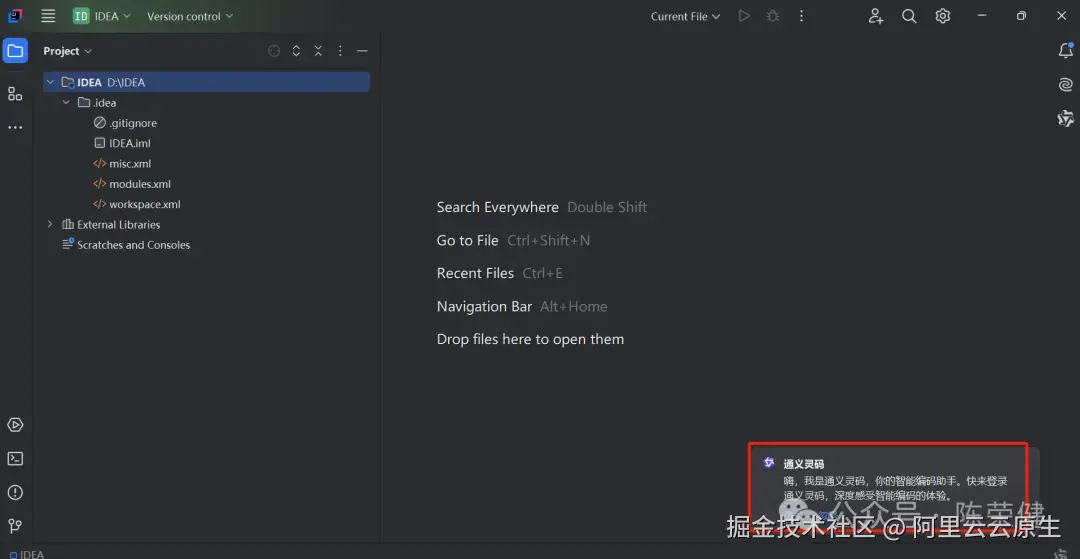Viewport: 1080px width, 559px height.
Task: Open the Version control dropdown
Action: tap(189, 16)
